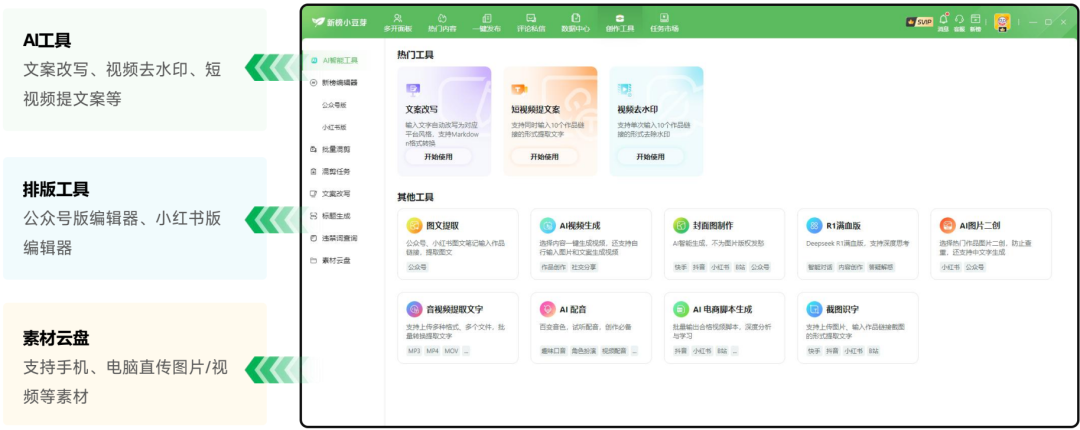This screenshot has width=1080, height=430.
Task: Open the R1满血版 tool icon
Action: click(814, 225)
